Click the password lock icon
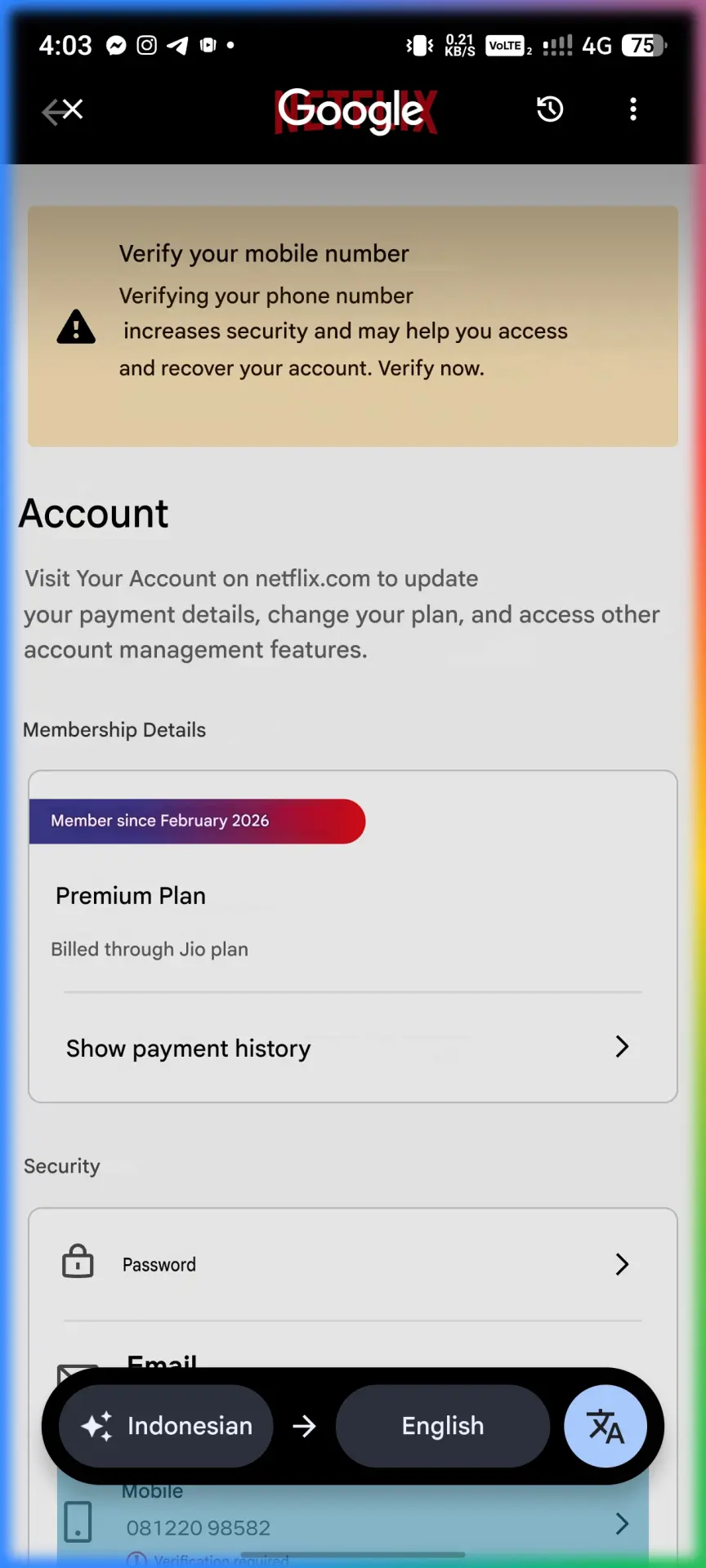The image size is (706, 1568). (78, 1261)
